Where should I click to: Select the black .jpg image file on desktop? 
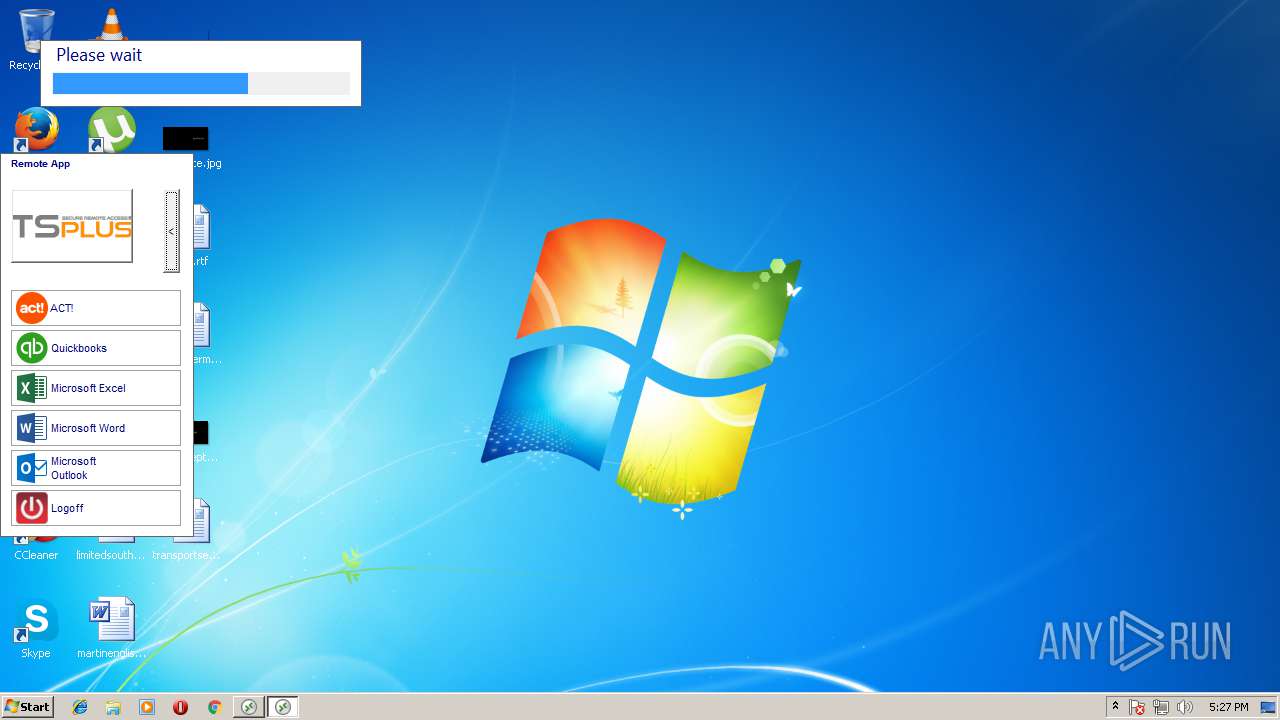click(x=186, y=139)
